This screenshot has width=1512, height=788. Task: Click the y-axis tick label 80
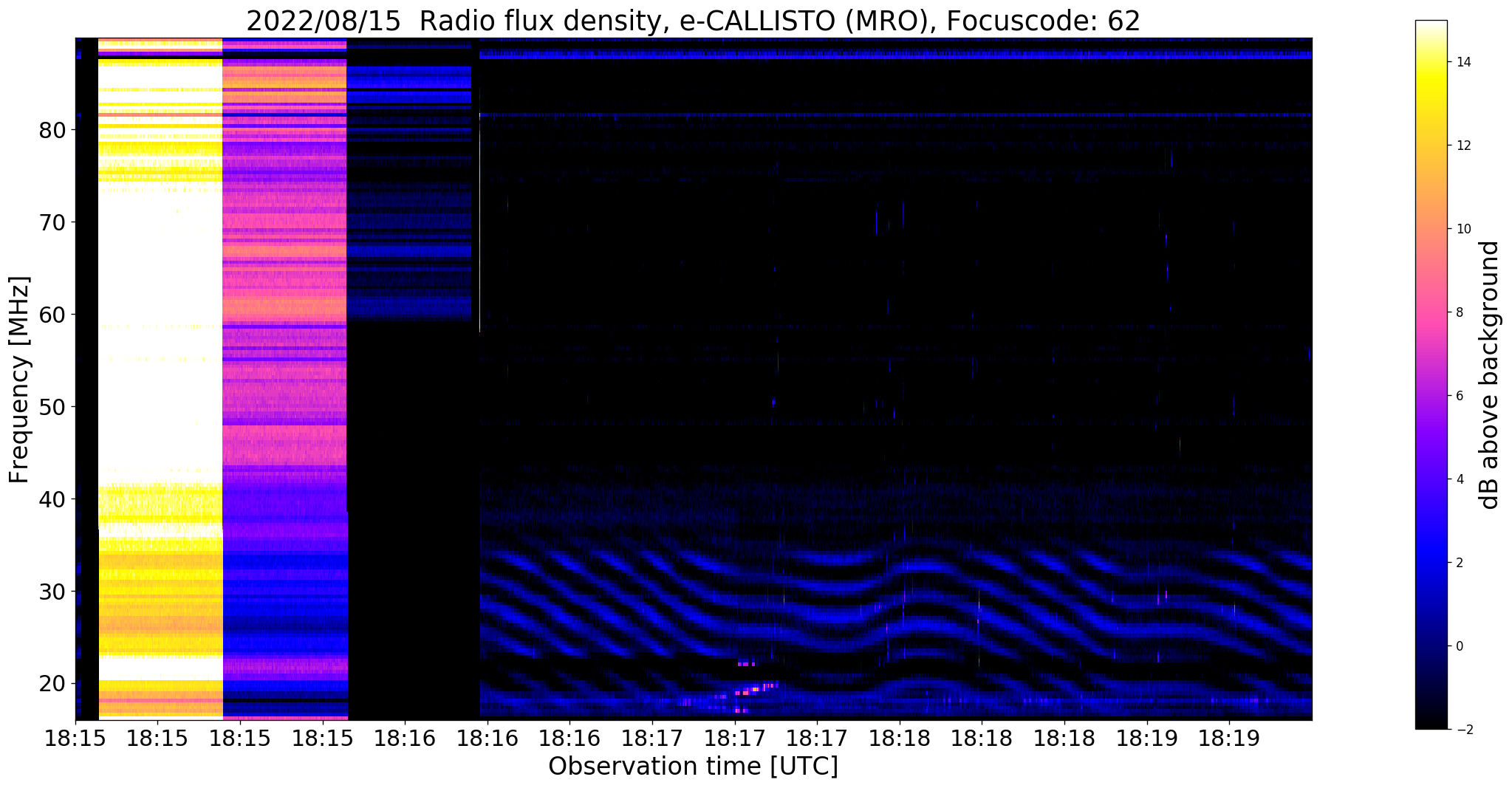pos(53,131)
